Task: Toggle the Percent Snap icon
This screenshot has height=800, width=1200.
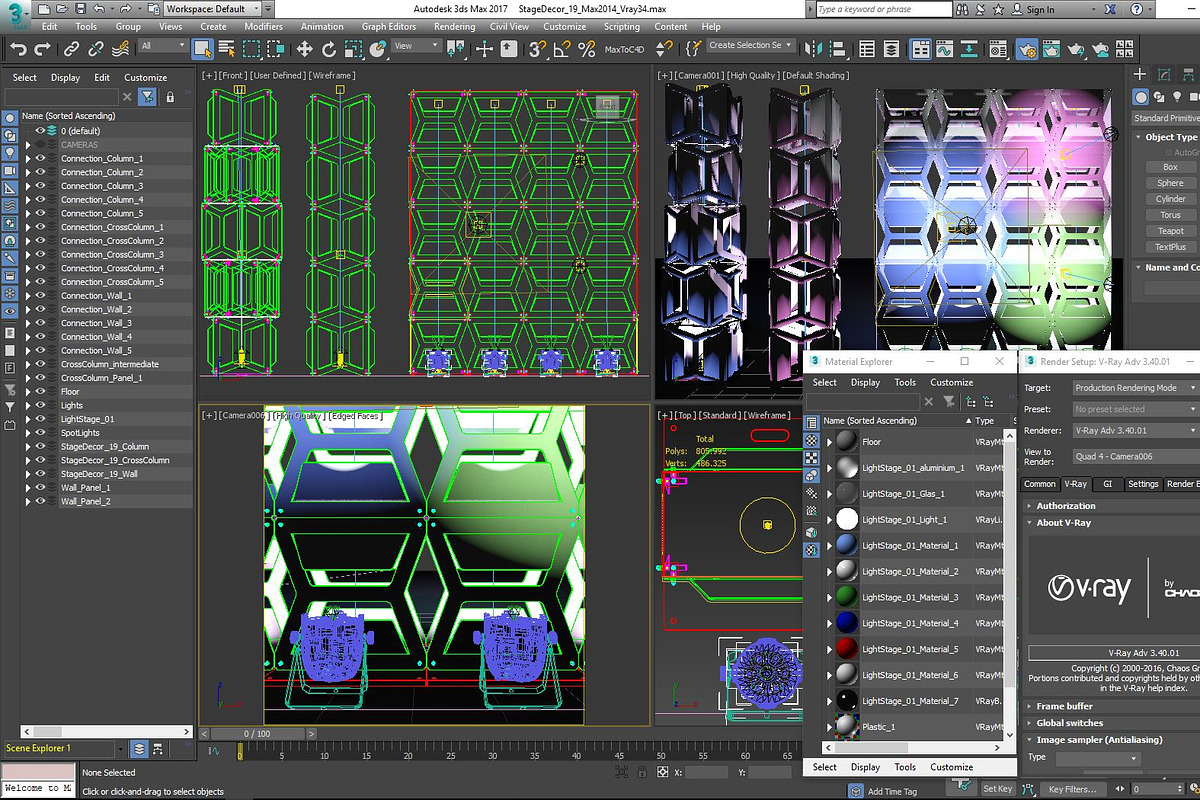Action: 587,48
